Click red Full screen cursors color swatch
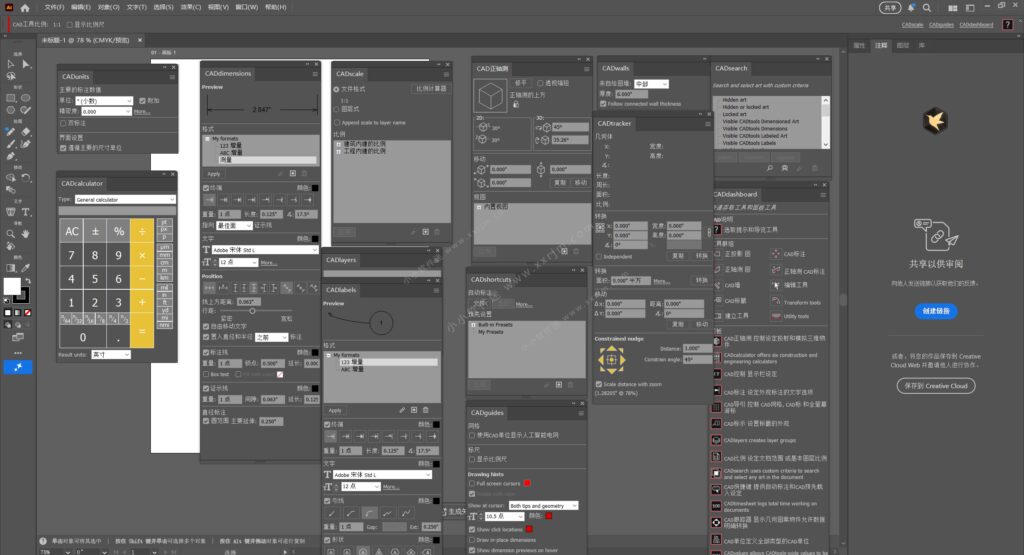Viewport: 1024px width, 555px height. click(527, 484)
